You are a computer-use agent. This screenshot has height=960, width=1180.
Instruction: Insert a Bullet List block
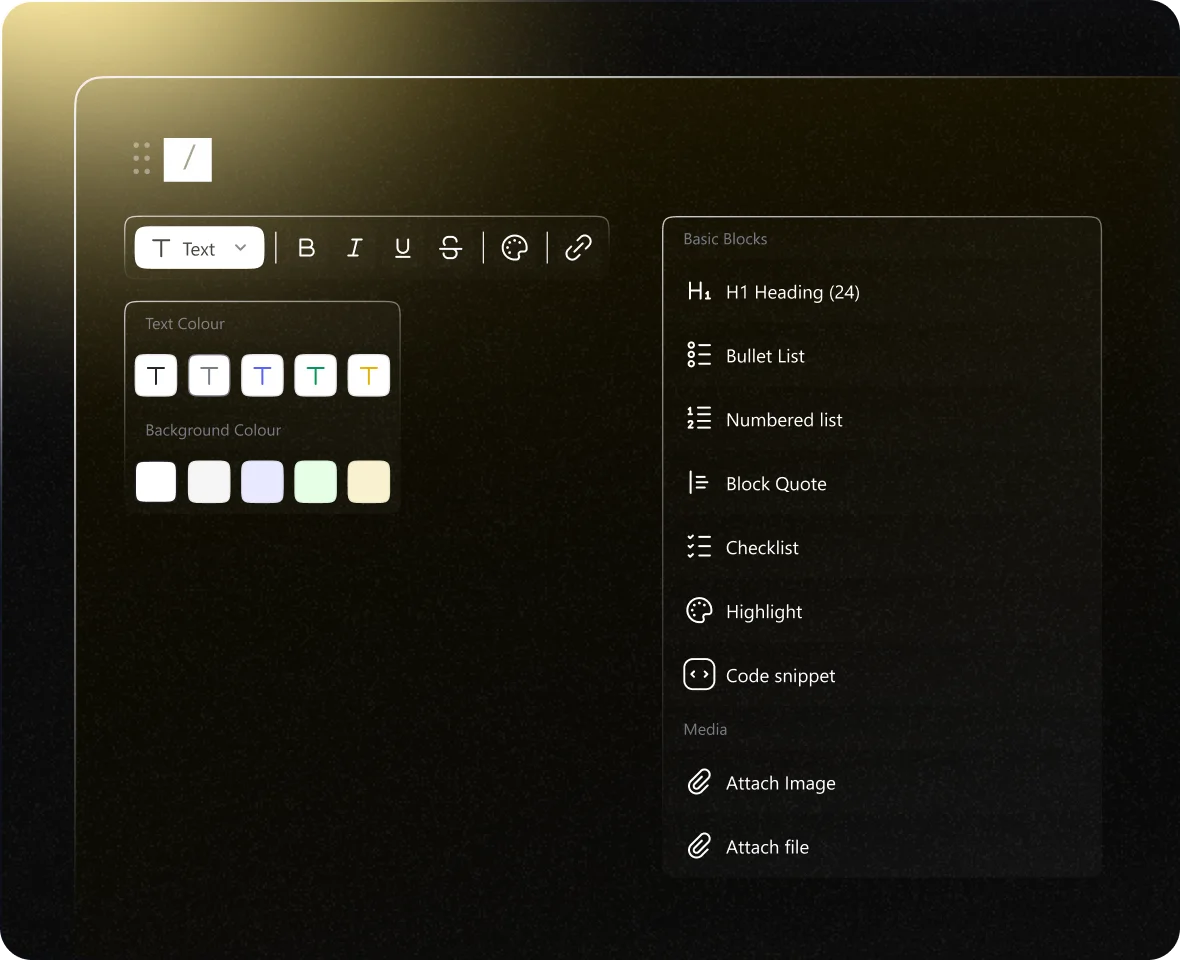pyautogui.click(x=765, y=356)
